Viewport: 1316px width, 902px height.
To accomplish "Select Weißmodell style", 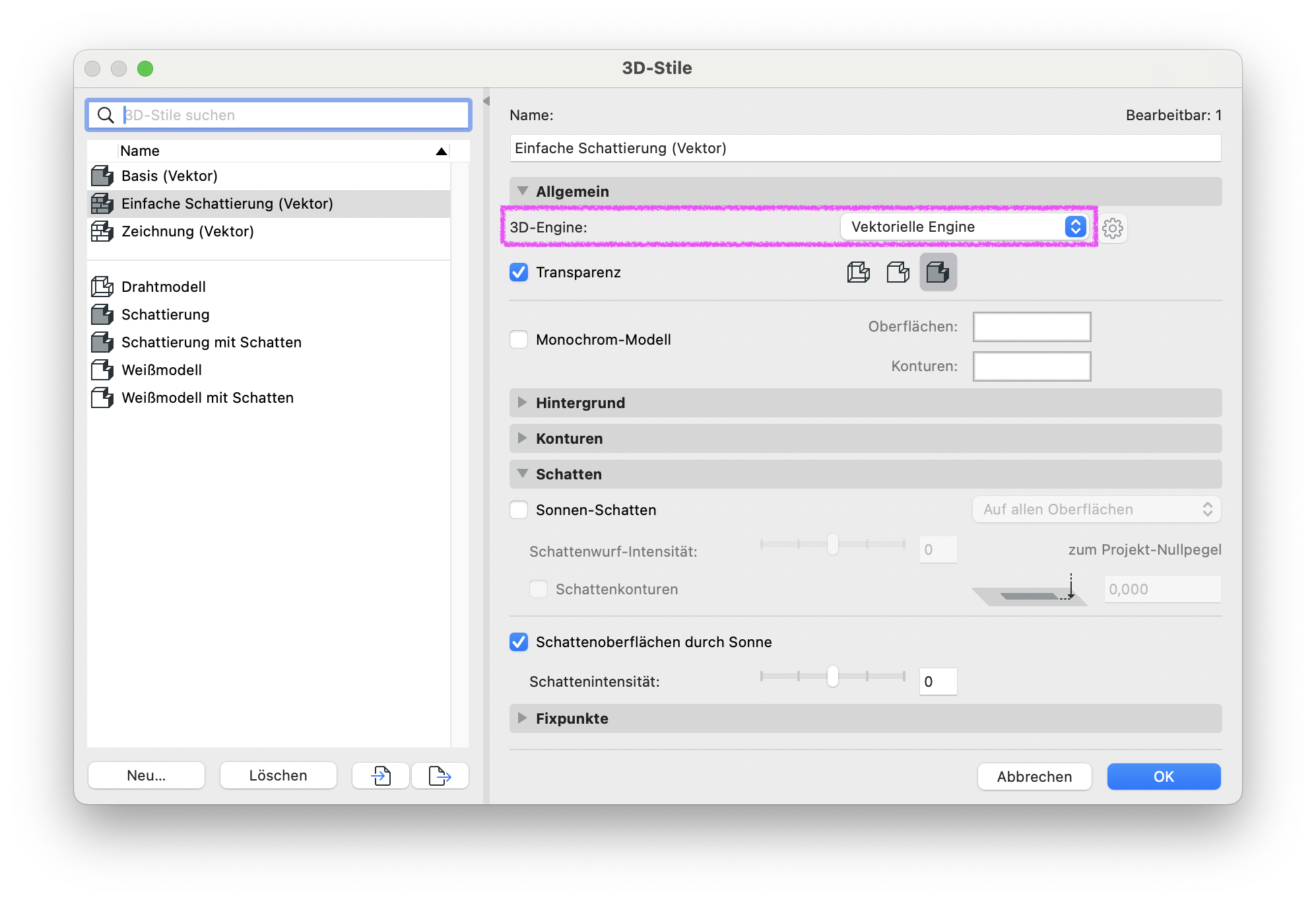I will click(x=269, y=370).
